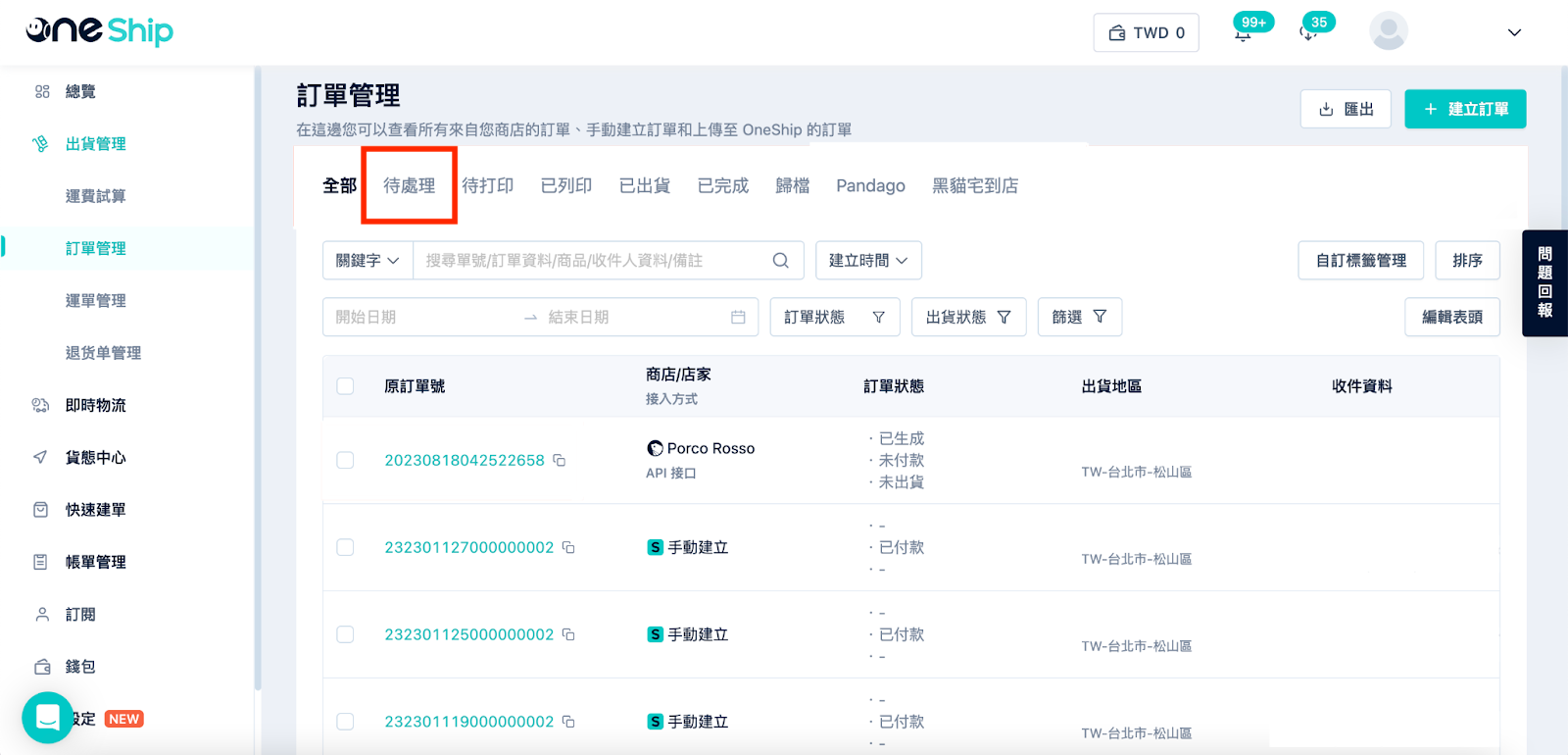
Task: Open the live chat bubble
Action: point(47,718)
